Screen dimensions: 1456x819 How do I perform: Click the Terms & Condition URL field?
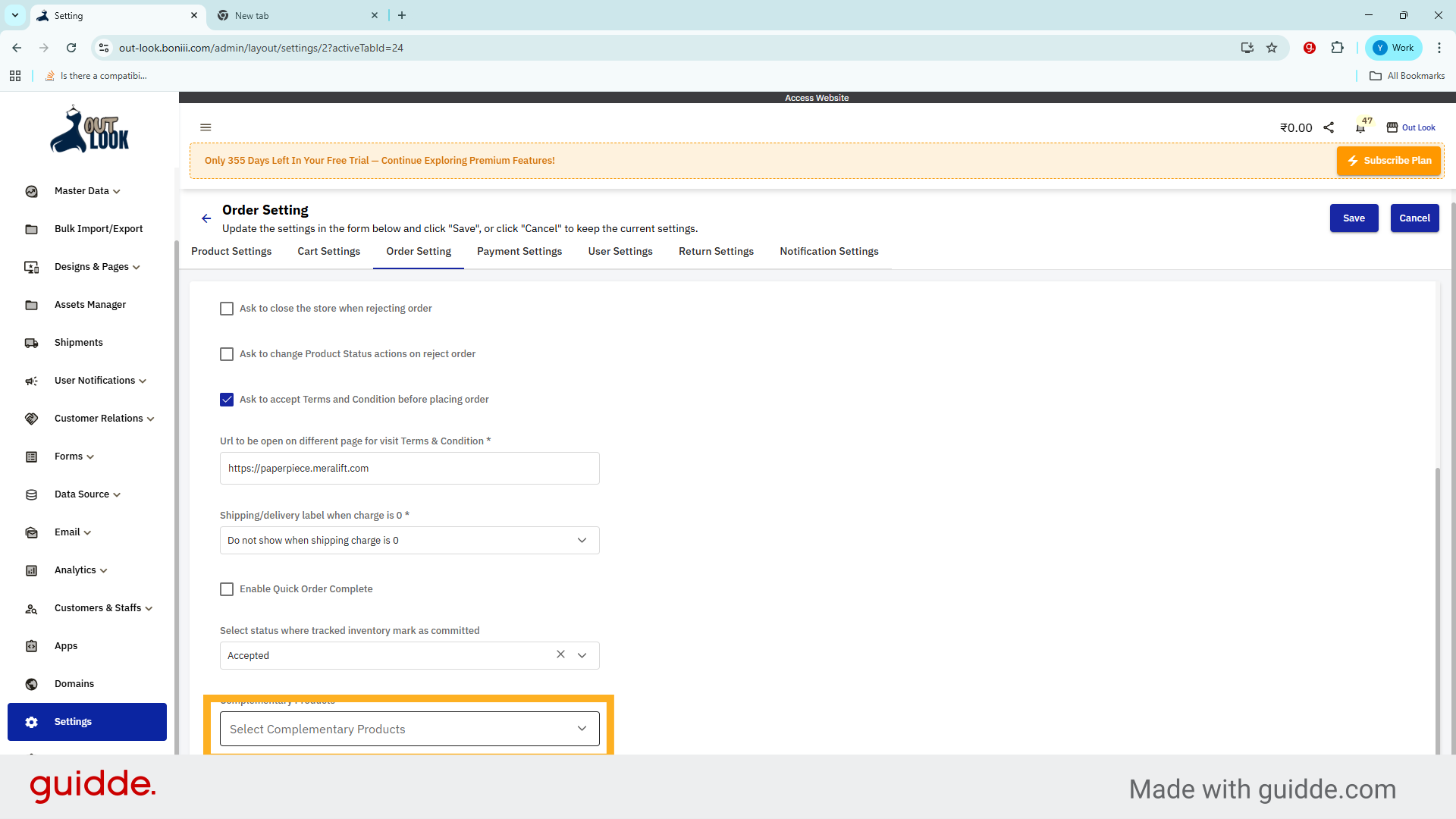click(409, 469)
